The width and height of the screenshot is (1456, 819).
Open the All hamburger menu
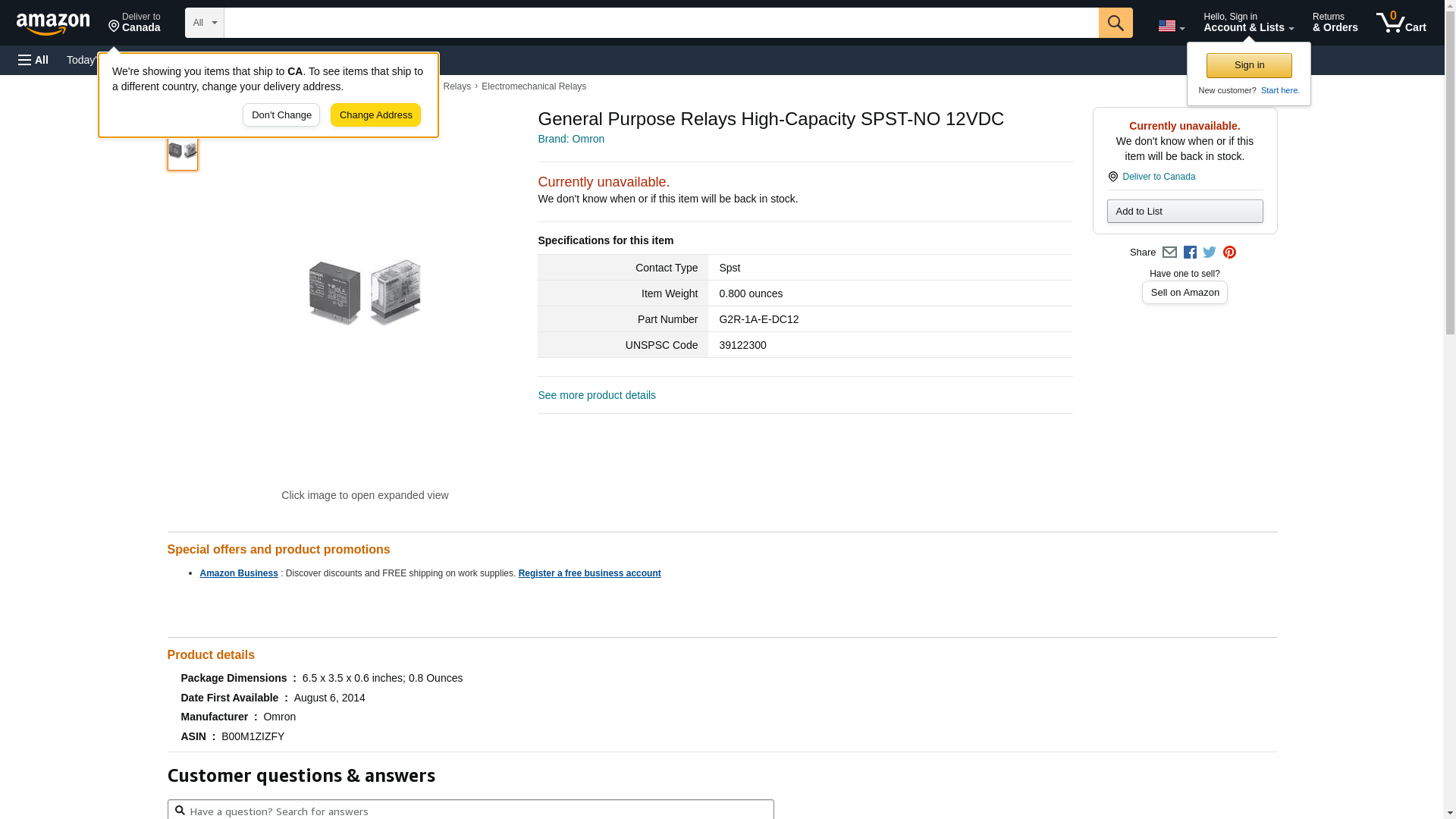pyautogui.click(x=33, y=60)
